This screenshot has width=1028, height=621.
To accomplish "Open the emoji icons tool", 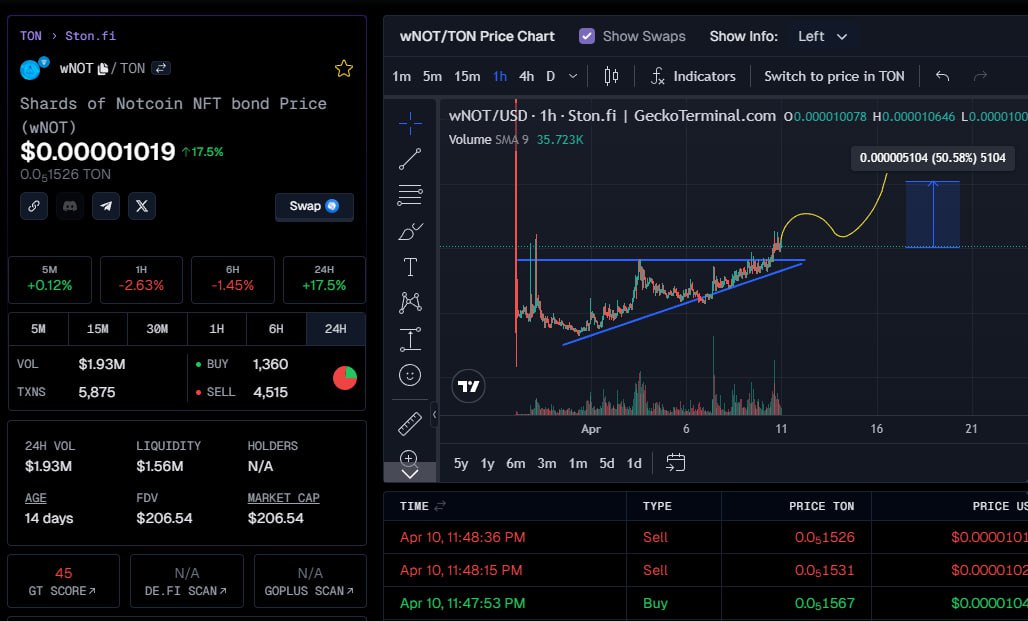I will [x=410, y=375].
